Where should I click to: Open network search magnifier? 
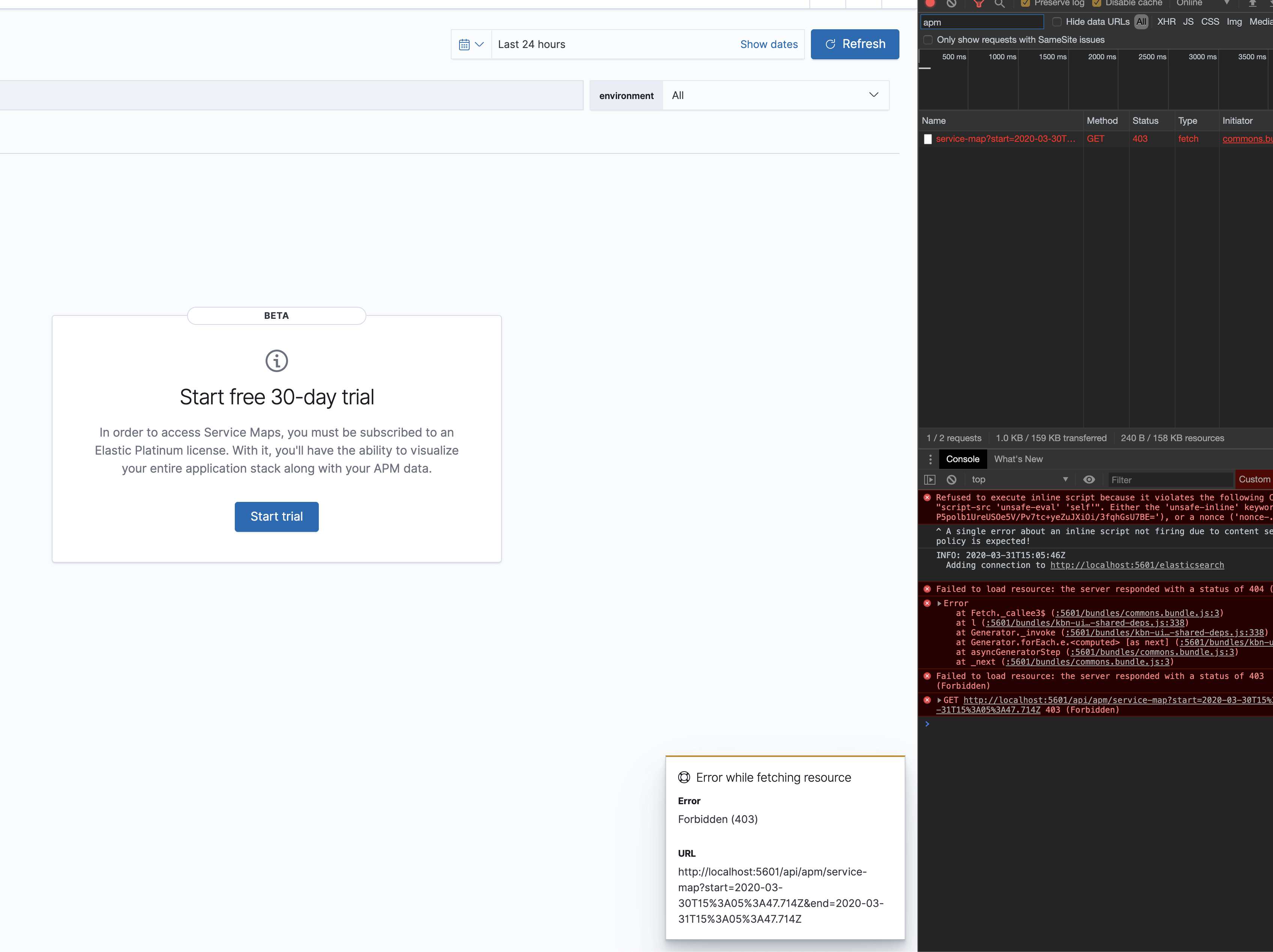1000,3
